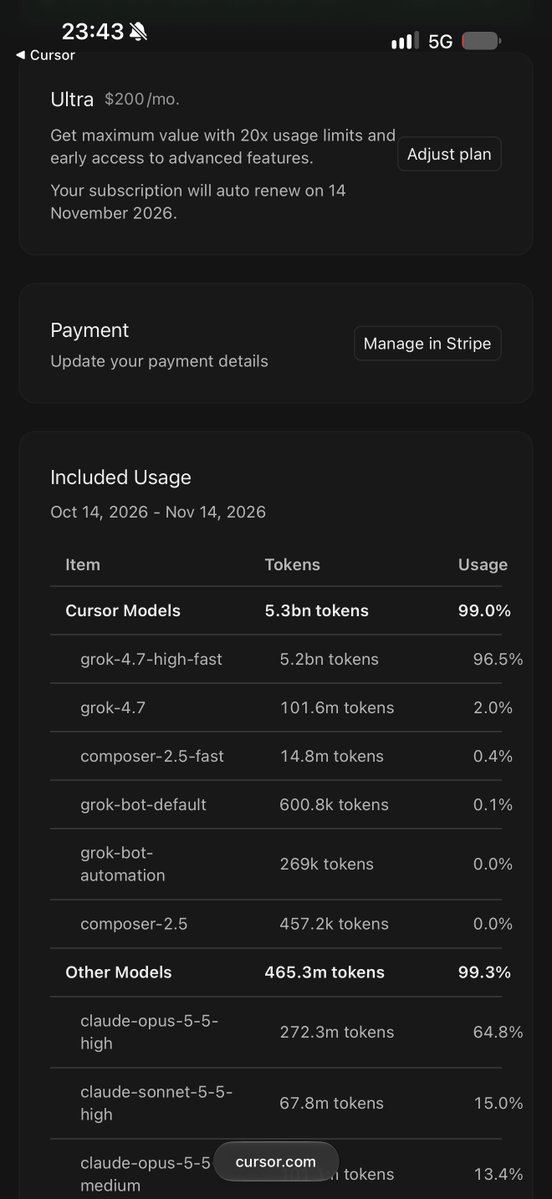Viewport: 552px width, 1199px height.
Task: Tap the grok-4.7-high-fast usage row
Action: 276,659
